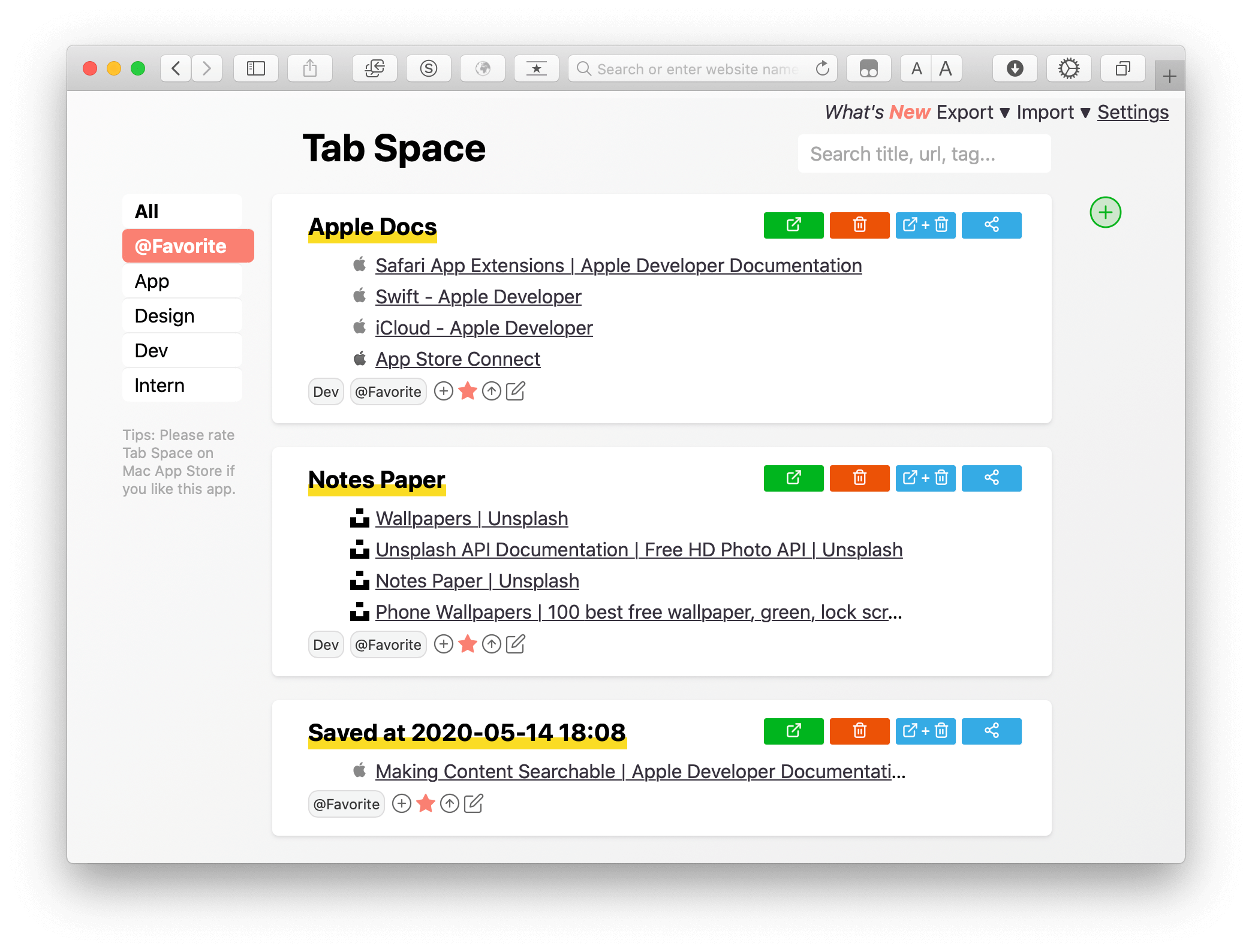1252x952 pixels.
Task: Open Unsplash API Documentation link
Action: tap(639, 550)
